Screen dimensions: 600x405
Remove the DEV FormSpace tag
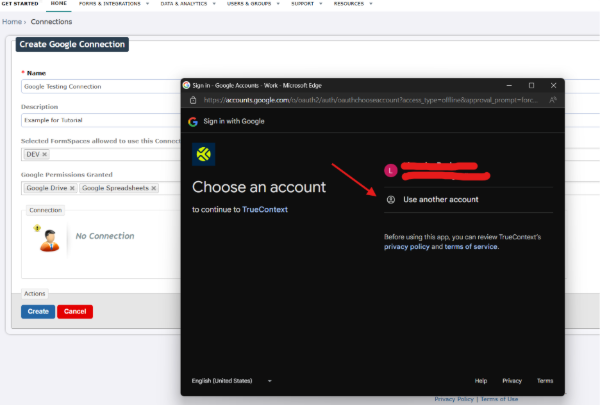(44, 154)
